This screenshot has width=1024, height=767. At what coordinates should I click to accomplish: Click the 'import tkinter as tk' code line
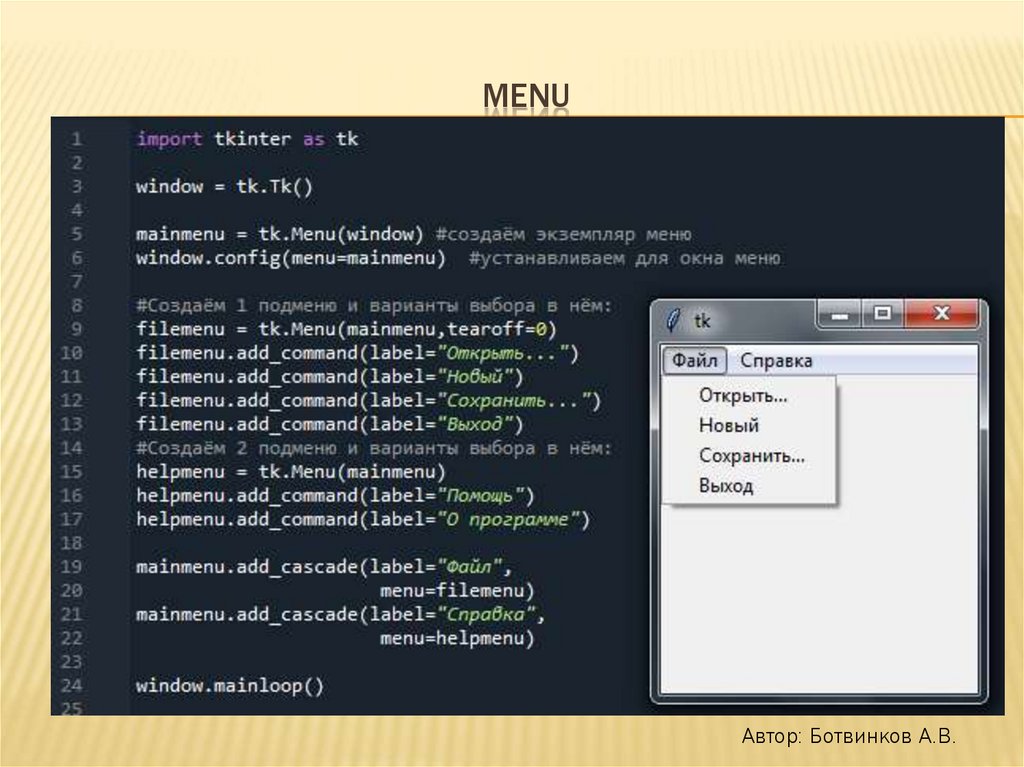pyautogui.click(x=248, y=139)
